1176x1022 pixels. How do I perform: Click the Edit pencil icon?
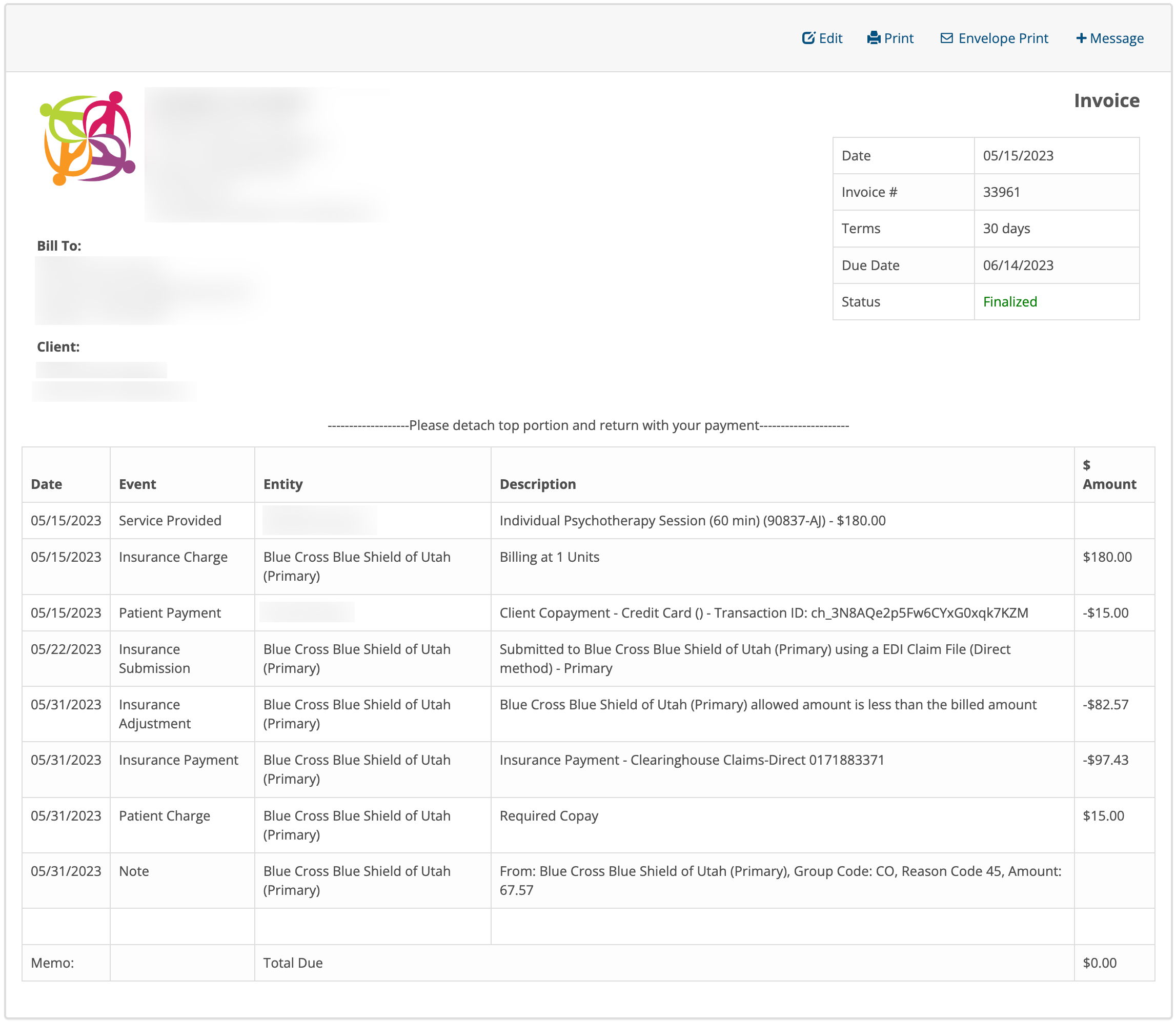[x=808, y=38]
